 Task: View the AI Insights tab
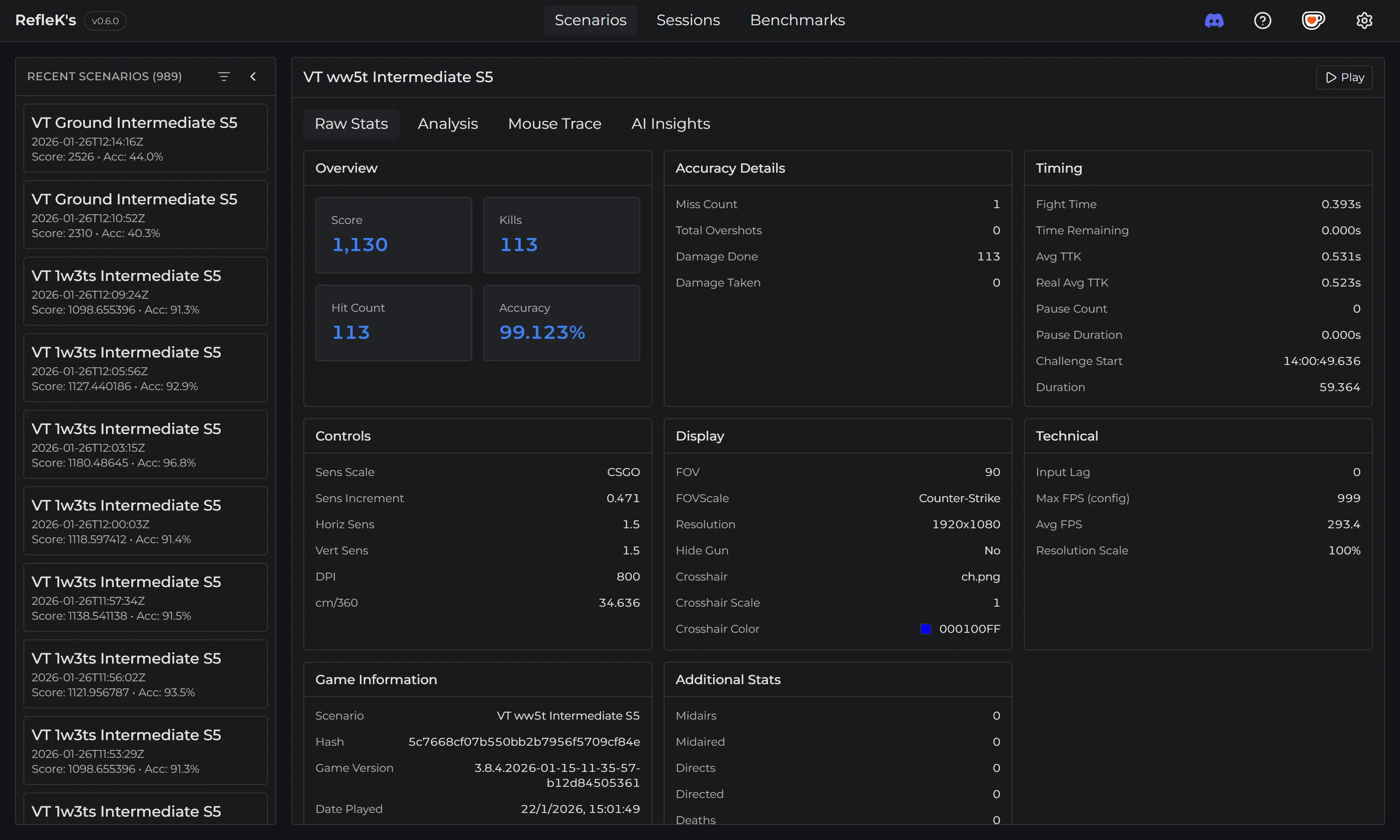[x=670, y=123]
